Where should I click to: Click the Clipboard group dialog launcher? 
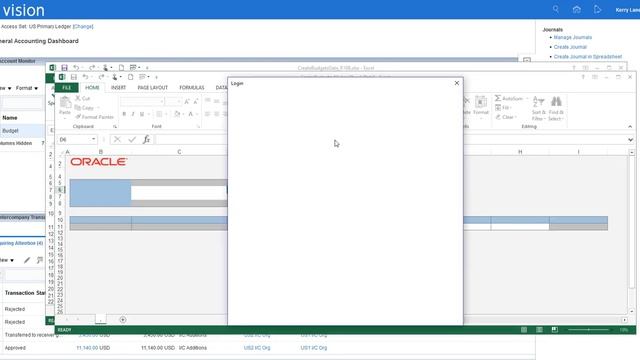click(x=115, y=127)
